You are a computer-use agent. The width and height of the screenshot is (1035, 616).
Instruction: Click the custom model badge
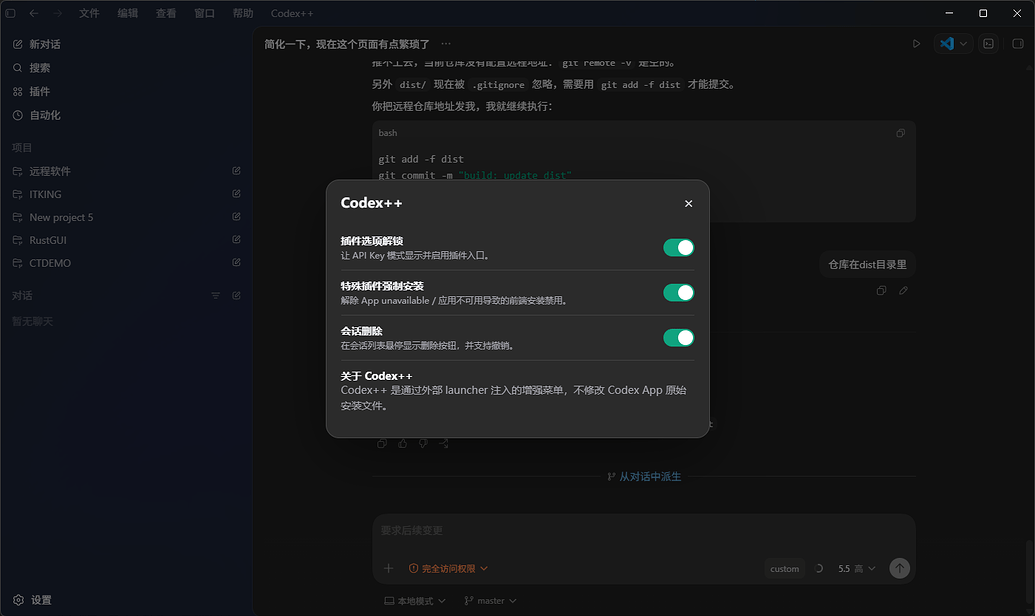point(784,568)
